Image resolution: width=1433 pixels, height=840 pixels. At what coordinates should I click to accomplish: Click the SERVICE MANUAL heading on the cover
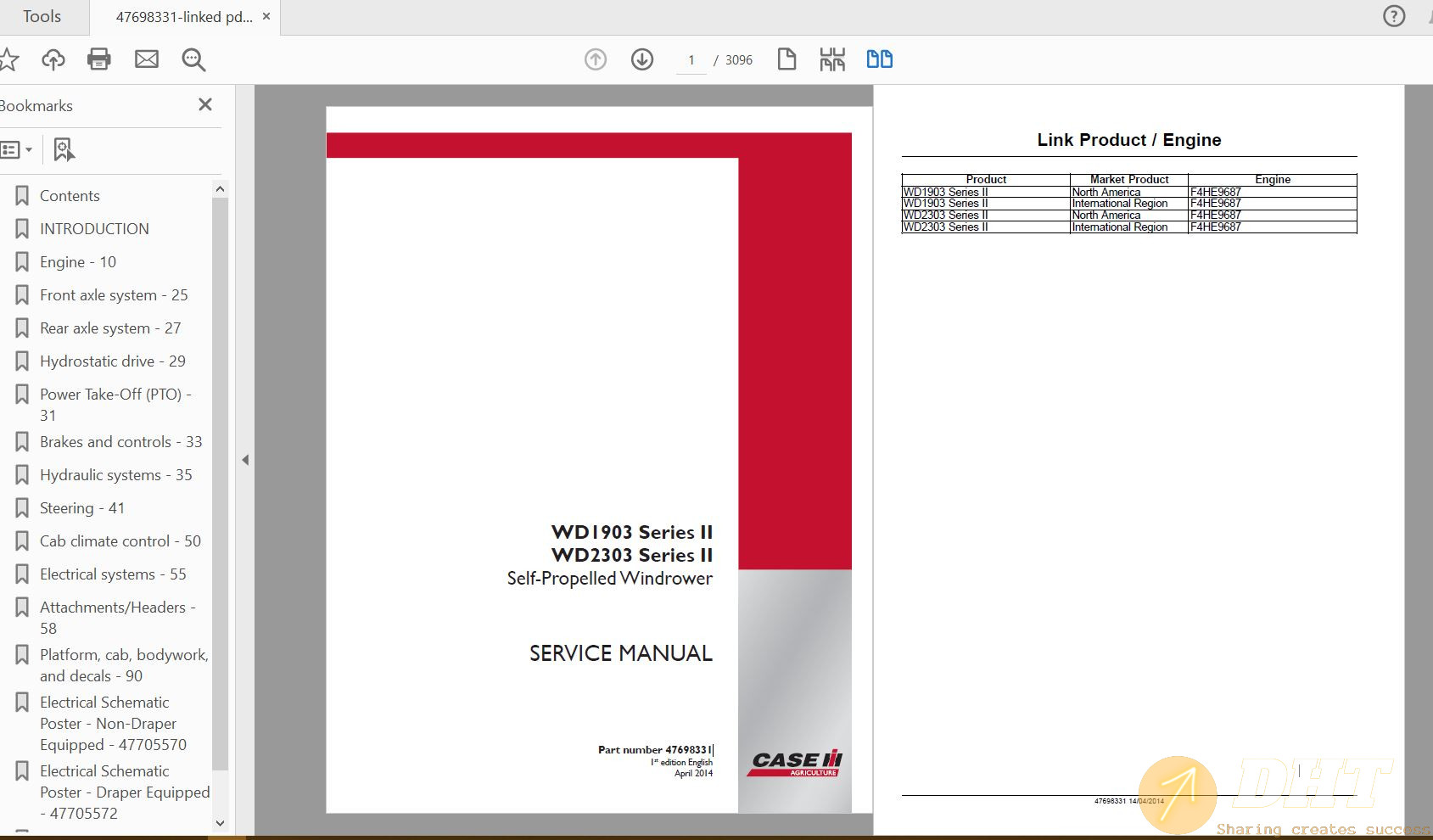point(621,653)
